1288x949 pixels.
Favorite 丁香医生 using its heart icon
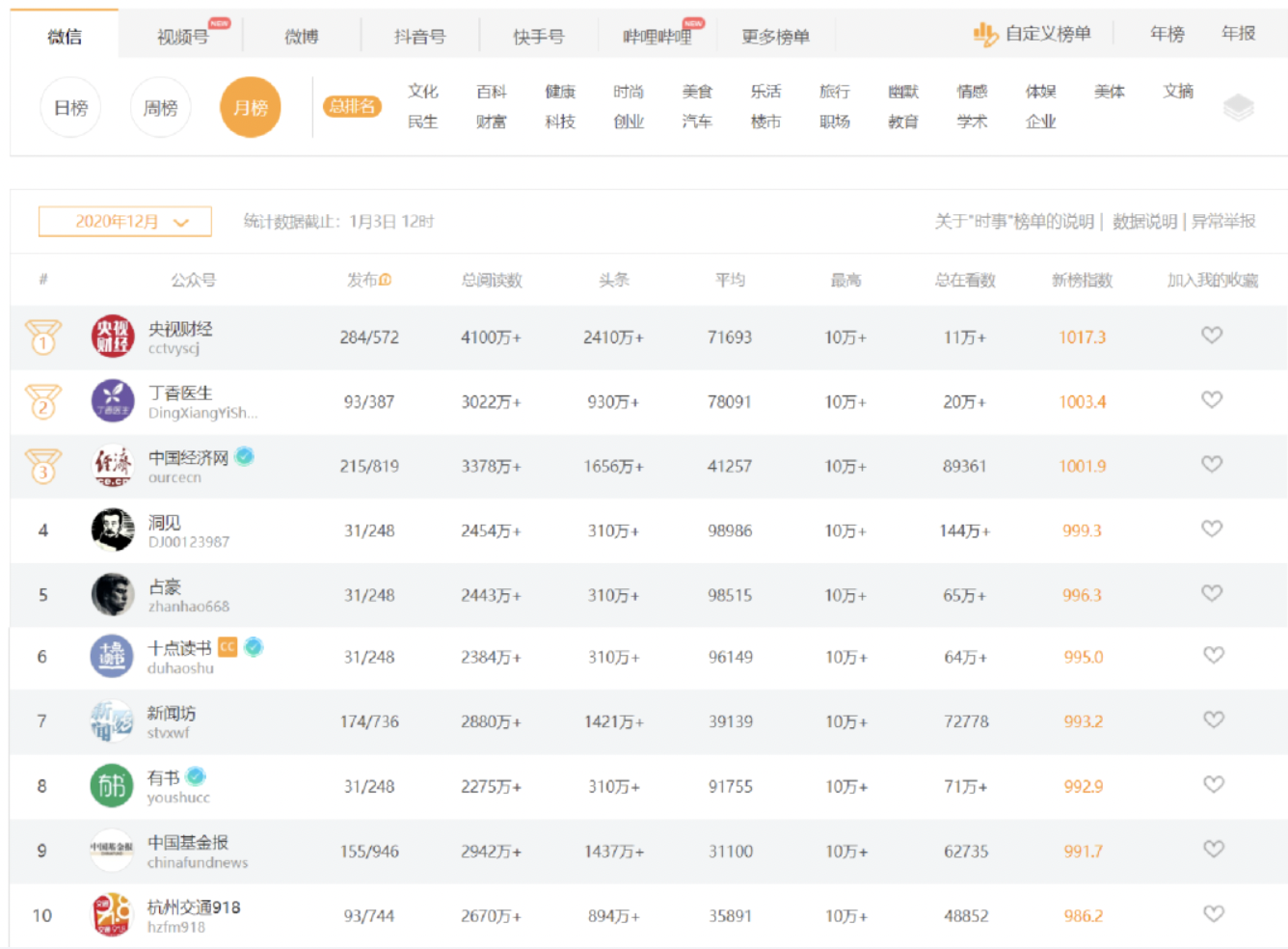coord(1212,399)
